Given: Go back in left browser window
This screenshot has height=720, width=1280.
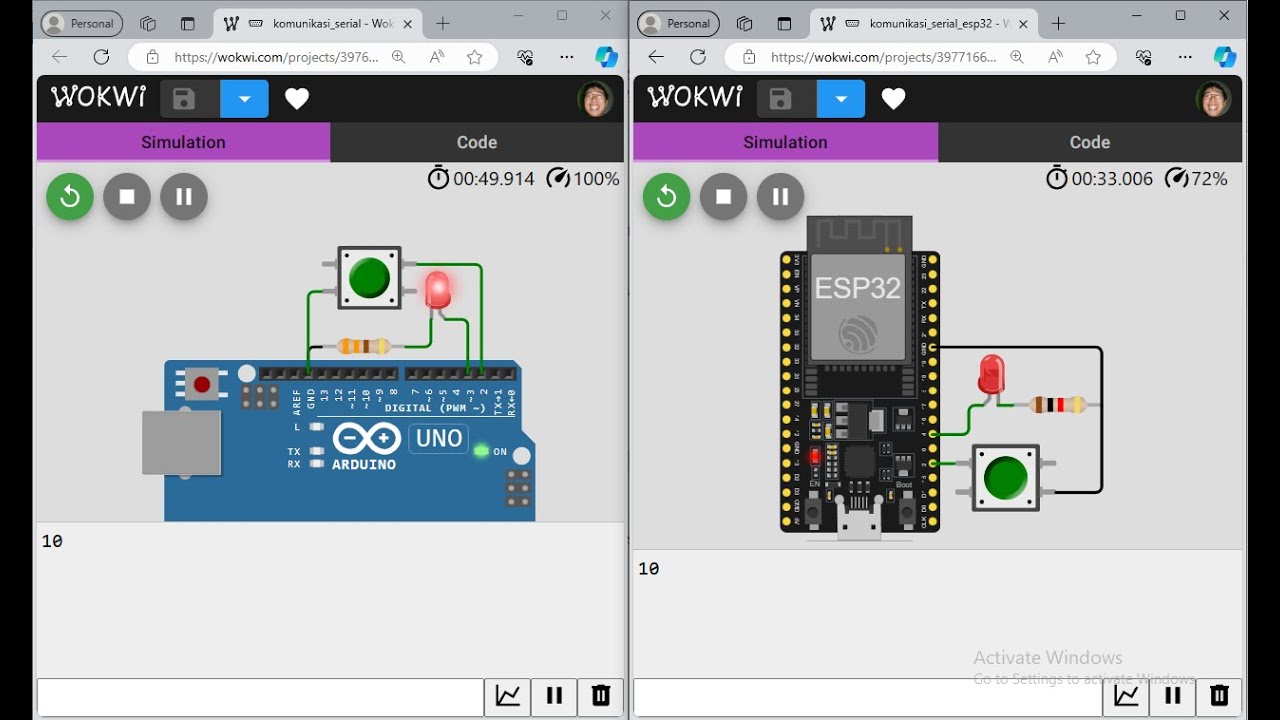Looking at the screenshot, I should pyautogui.click(x=59, y=57).
